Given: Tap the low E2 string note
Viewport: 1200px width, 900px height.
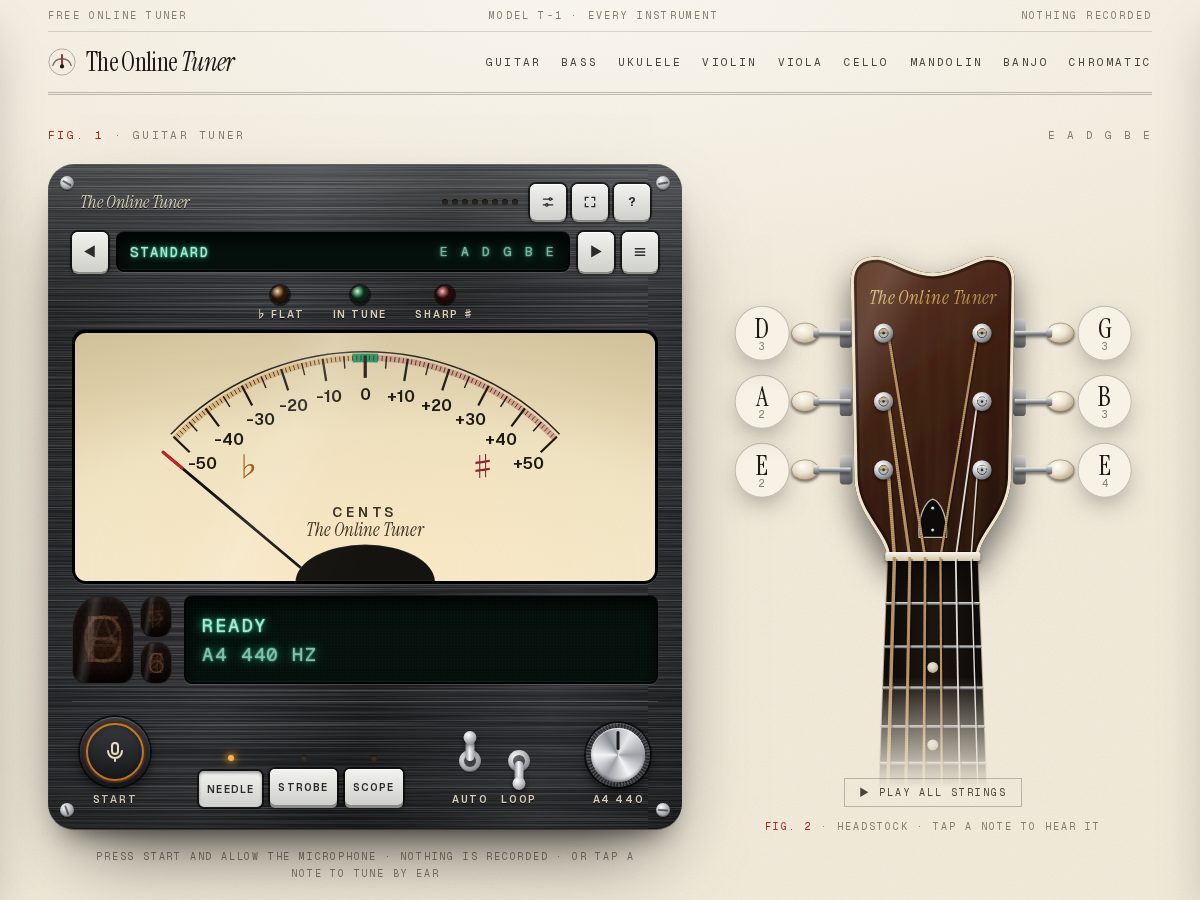Looking at the screenshot, I should tap(762, 469).
